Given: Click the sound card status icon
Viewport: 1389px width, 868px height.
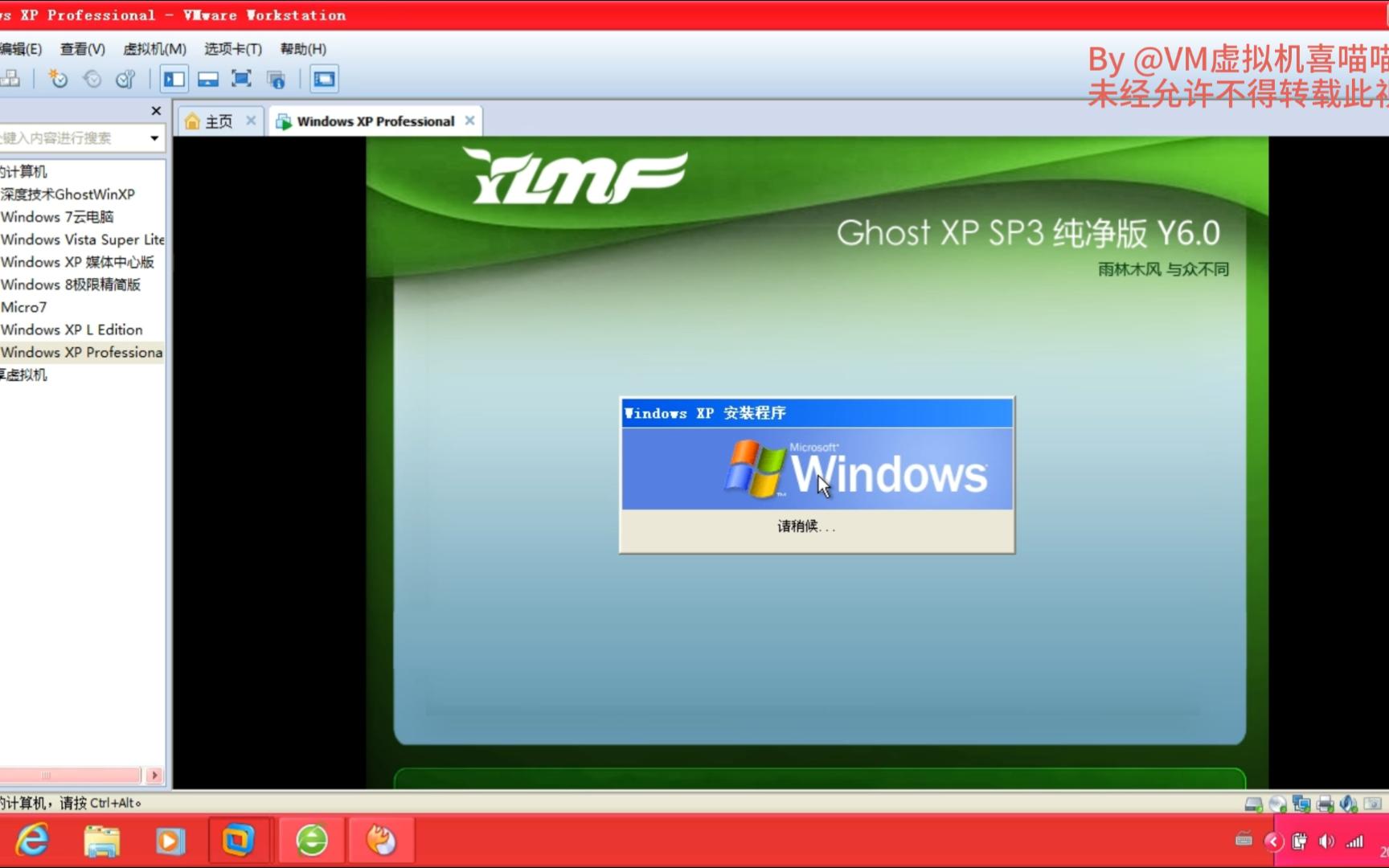Looking at the screenshot, I should [1349, 803].
